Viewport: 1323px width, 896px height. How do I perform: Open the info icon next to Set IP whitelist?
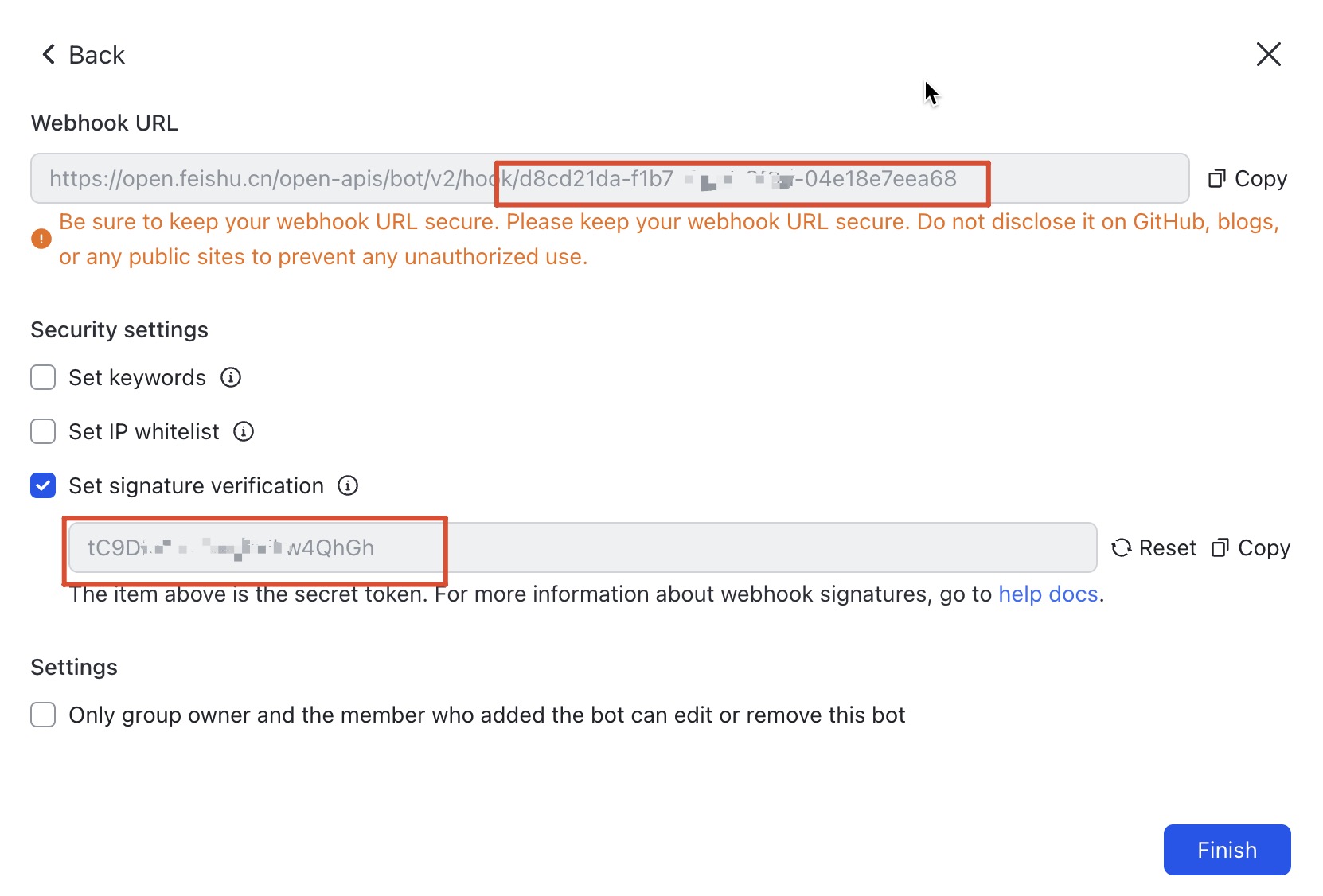tap(244, 431)
